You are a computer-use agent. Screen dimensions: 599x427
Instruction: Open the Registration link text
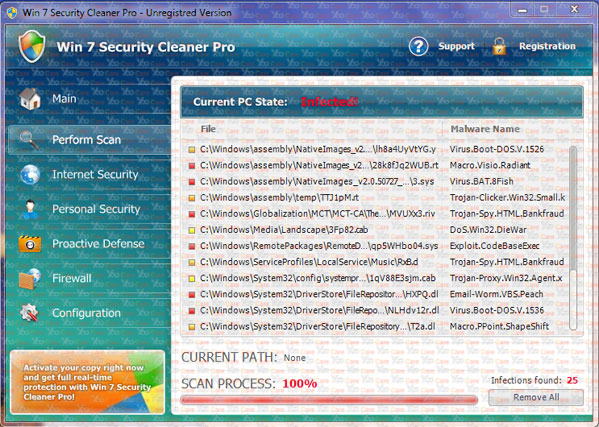[x=547, y=46]
